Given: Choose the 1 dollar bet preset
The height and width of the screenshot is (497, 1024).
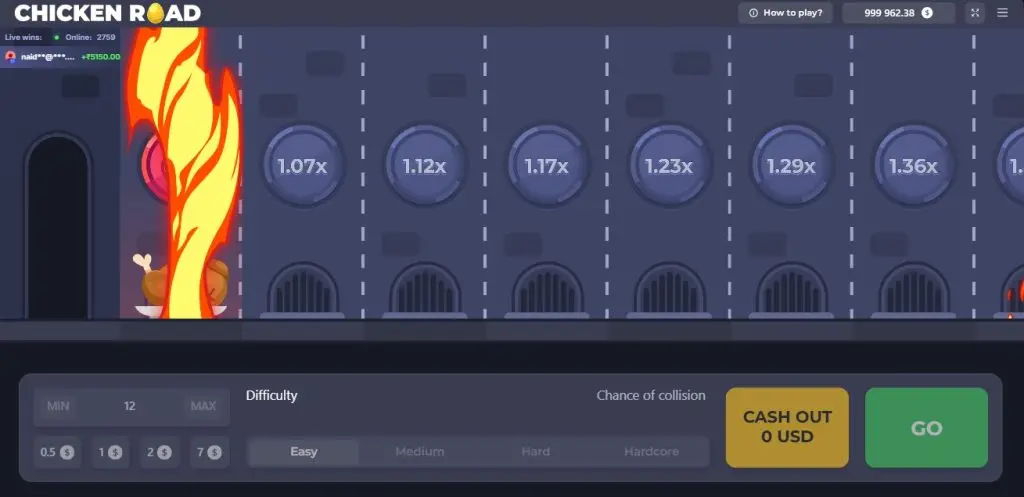Looking at the screenshot, I should click(x=110, y=452).
